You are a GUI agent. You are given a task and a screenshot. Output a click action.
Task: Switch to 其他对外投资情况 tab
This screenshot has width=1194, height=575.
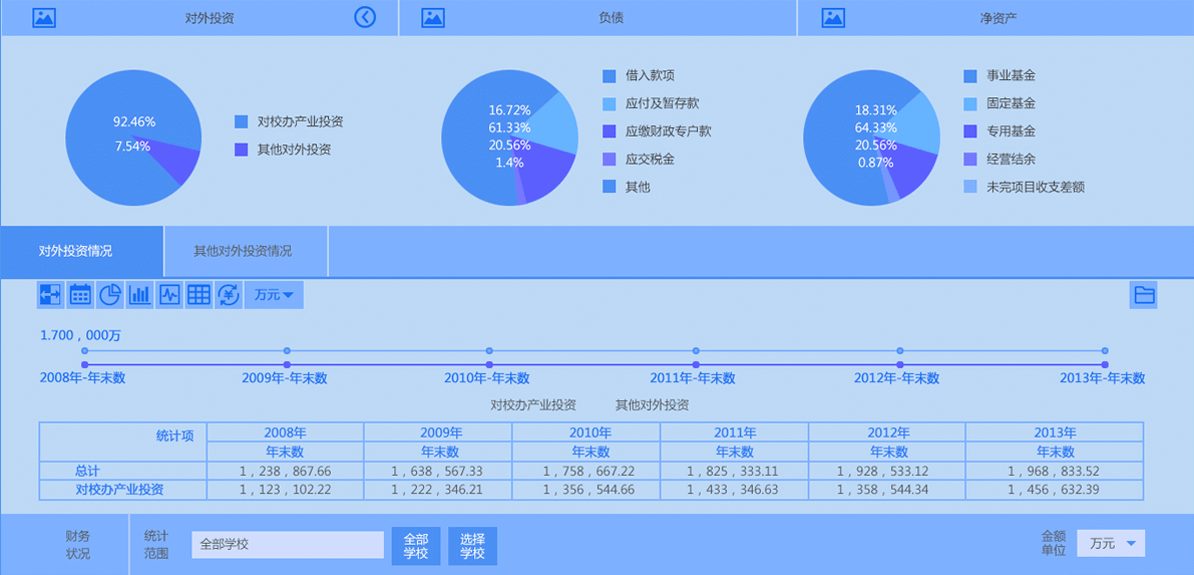tap(243, 251)
